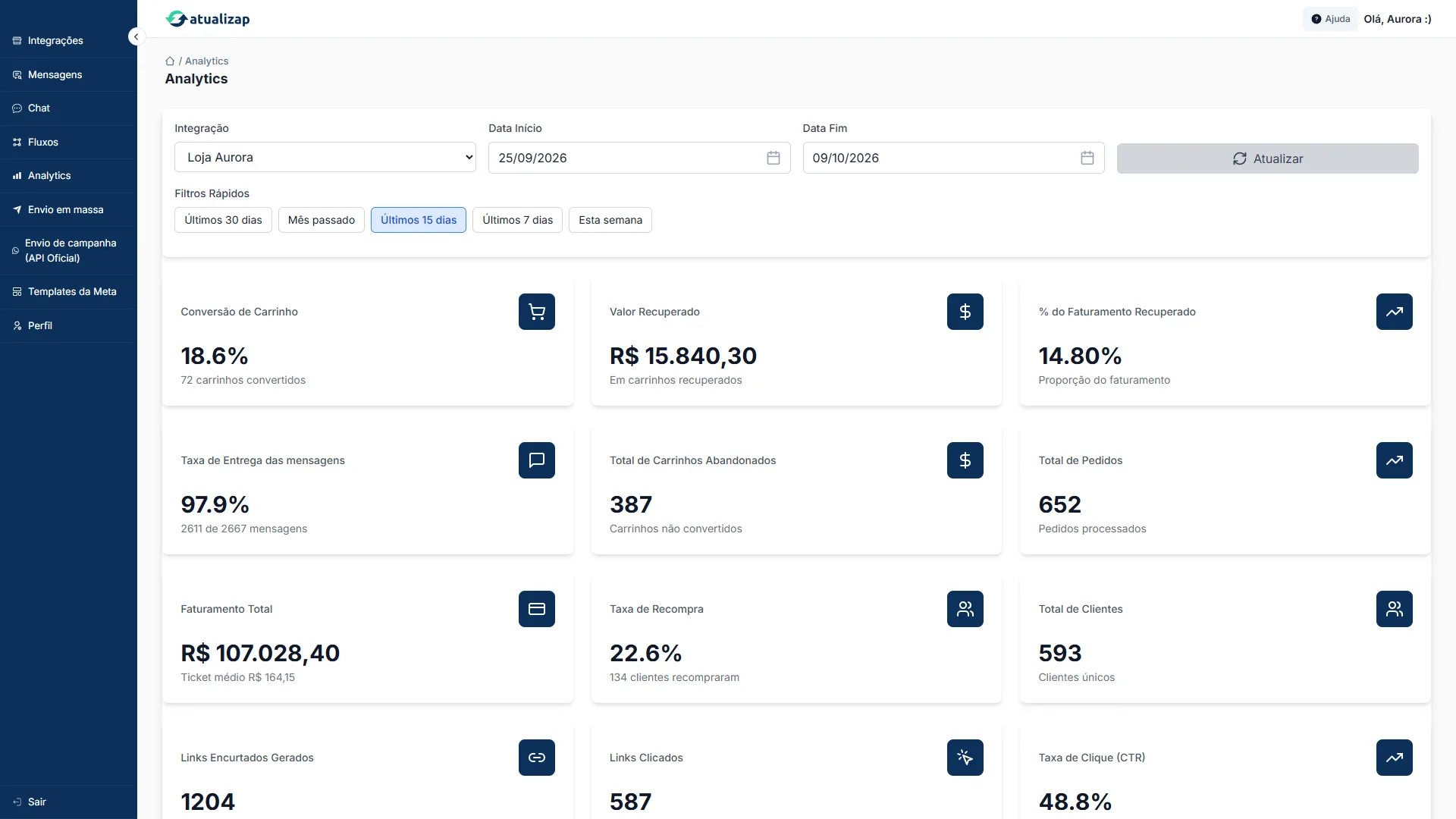1456x819 pixels.
Task: Collapse the sidebar with the chevron button
Action: click(136, 36)
